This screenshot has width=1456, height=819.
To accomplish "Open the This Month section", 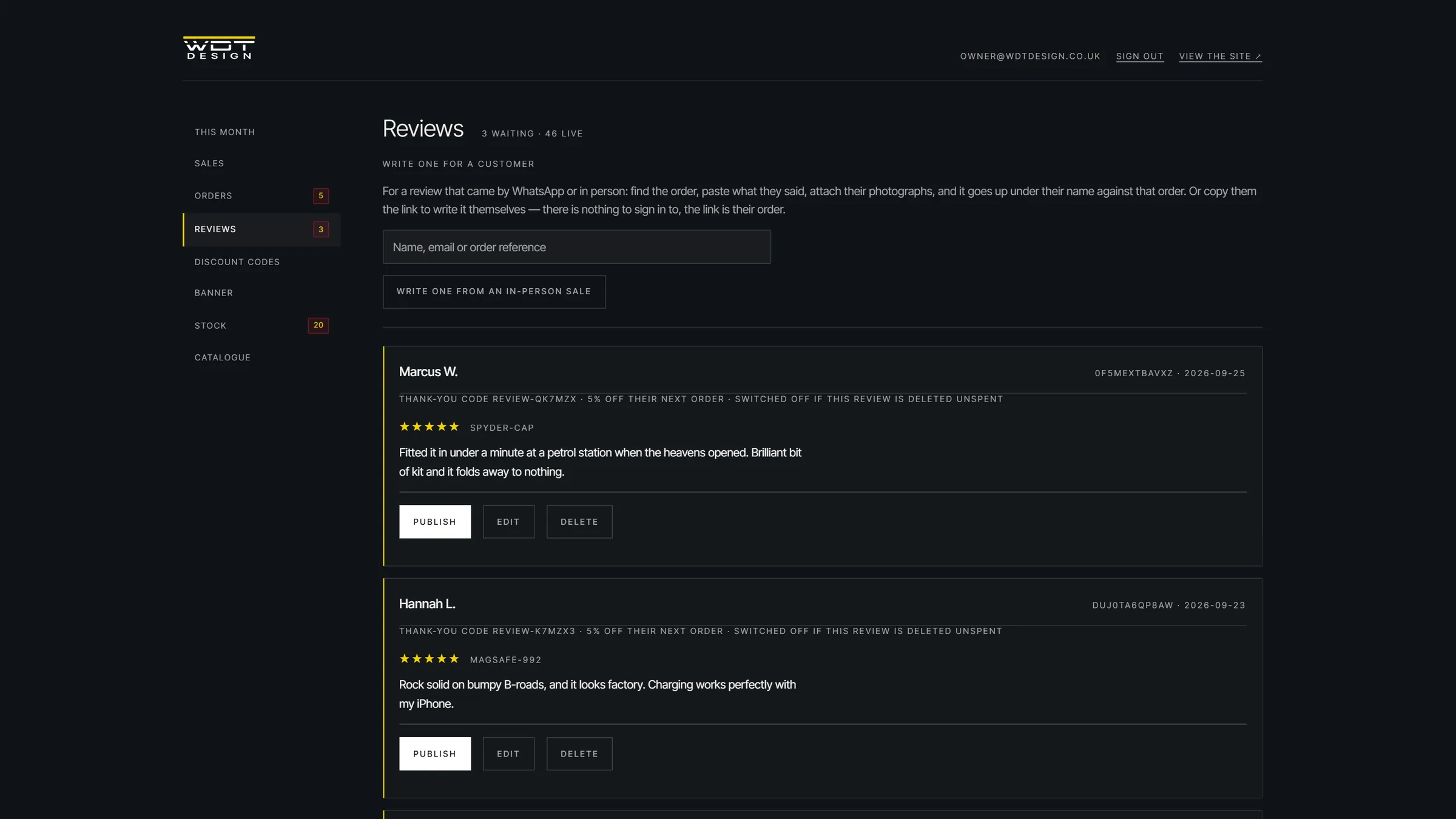I will pyautogui.click(x=261, y=132).
